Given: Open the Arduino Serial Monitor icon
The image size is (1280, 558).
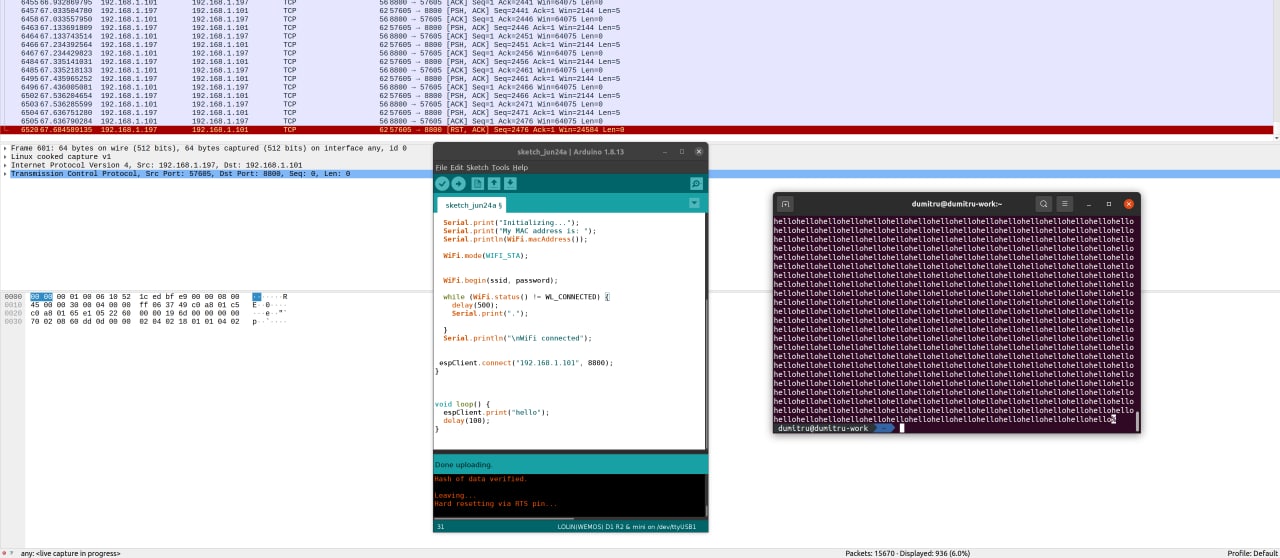Looking at the screenshot, I should click(x=696, y=184).
